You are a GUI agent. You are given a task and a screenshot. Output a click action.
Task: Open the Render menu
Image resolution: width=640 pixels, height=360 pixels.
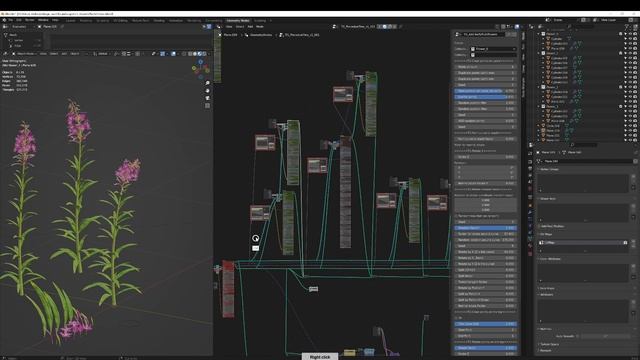click(30, 20)
